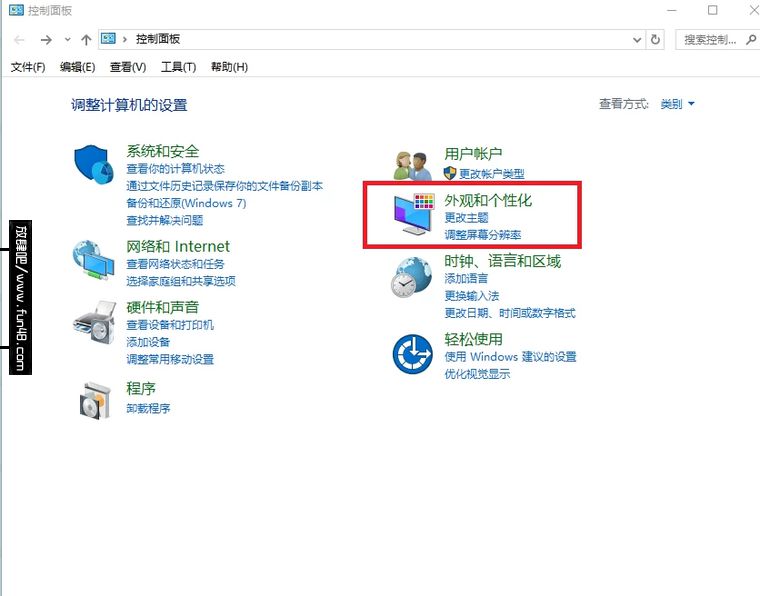760x596 pixels.
Task: Open the 外观和个性化 category heading
Action: click(x=488, y=200)
